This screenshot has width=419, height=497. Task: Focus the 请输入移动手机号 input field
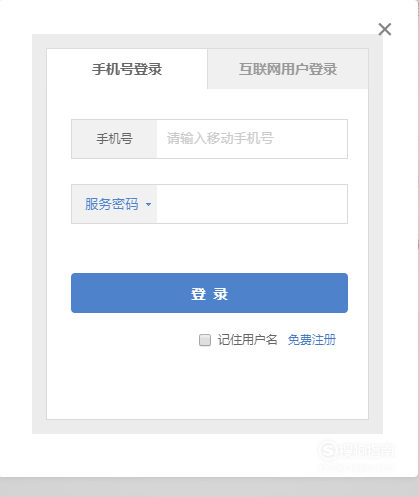(252, 139)
